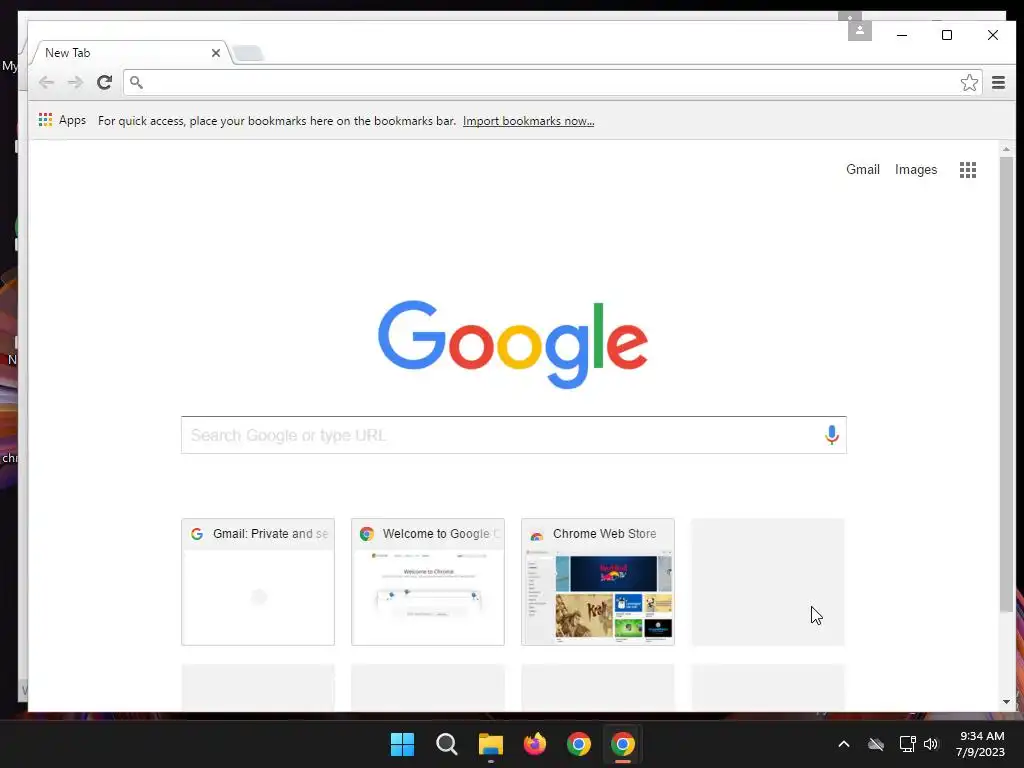Show hidden system tray icons chevron
Viewport: 1024px width, 768px height.
click(x=844, y=744)
